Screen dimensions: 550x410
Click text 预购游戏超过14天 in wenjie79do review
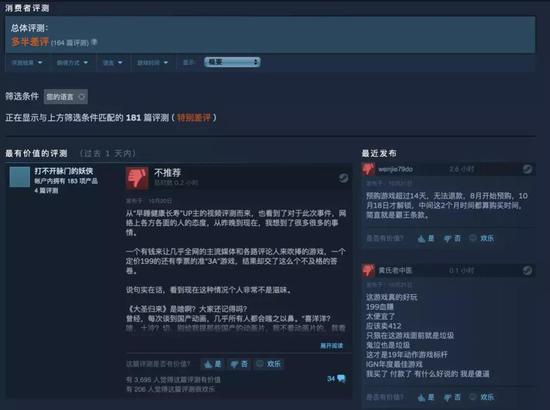397,196
